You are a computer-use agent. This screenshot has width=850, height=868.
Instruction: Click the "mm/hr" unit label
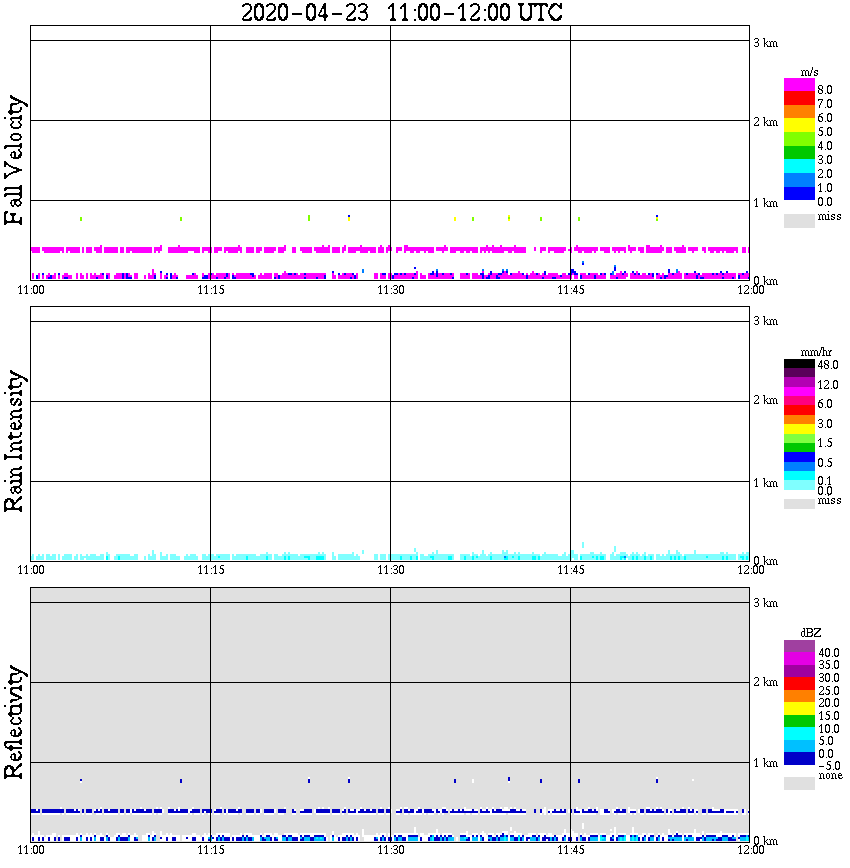(x=816, y=352)
